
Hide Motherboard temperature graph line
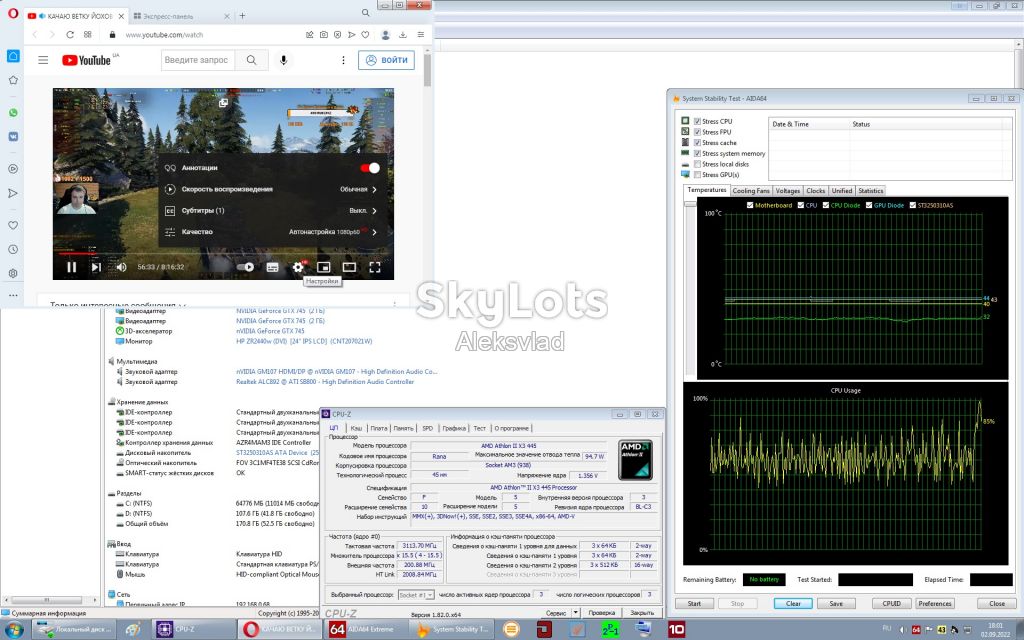(x=750, y=205)
